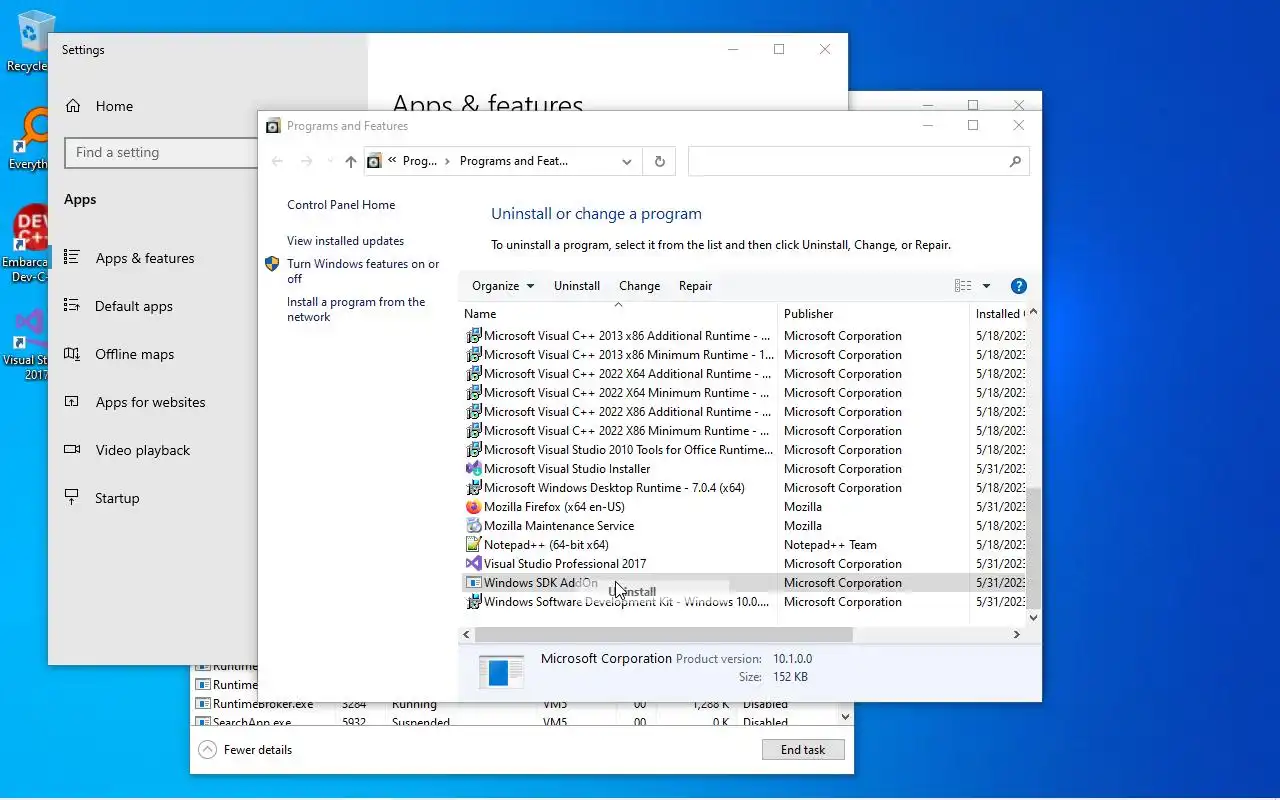Click the Apps & features list icon
The image size is (1280, 800).
(72, 257)
